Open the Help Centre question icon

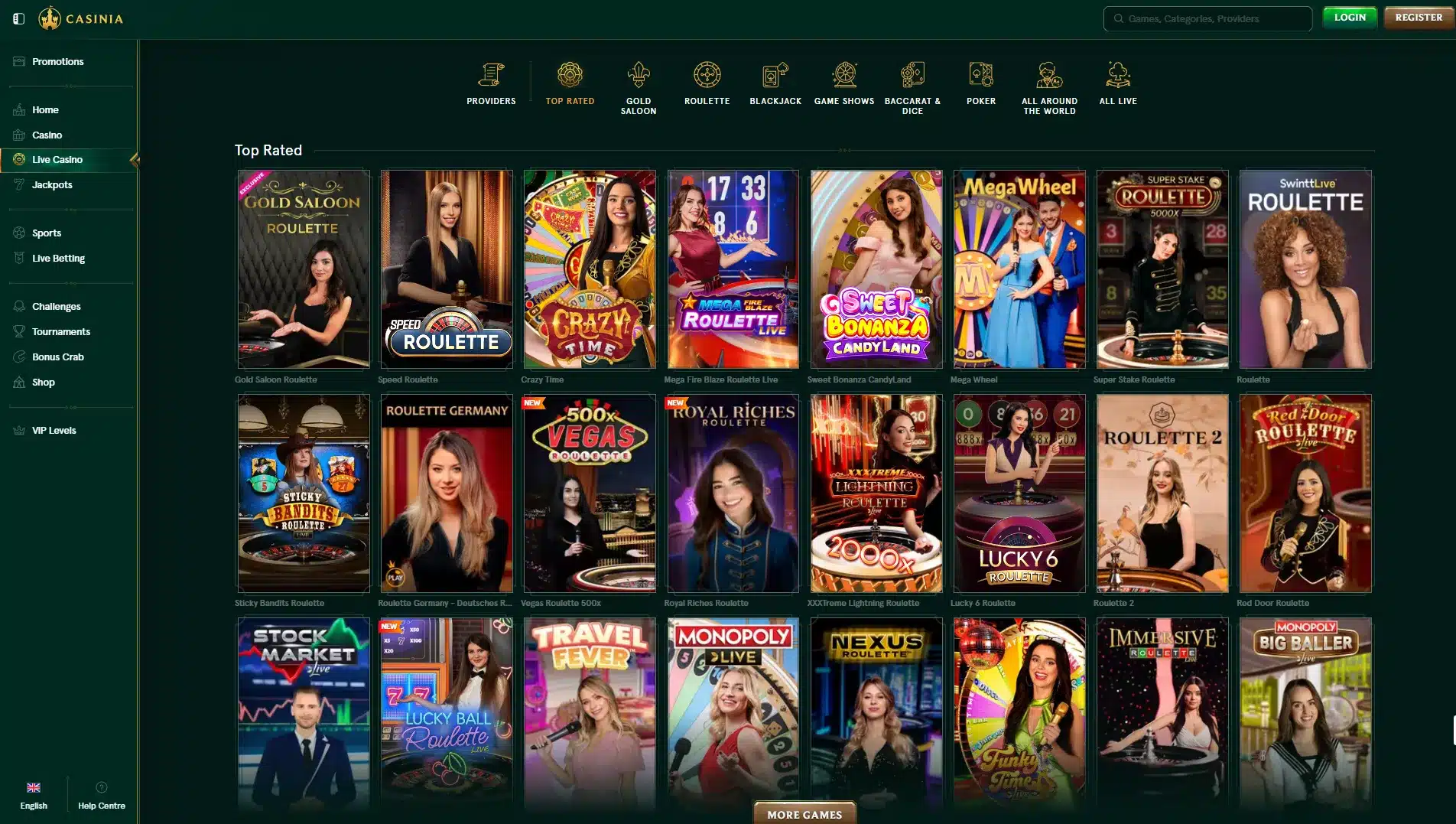[x=101, y=787]
